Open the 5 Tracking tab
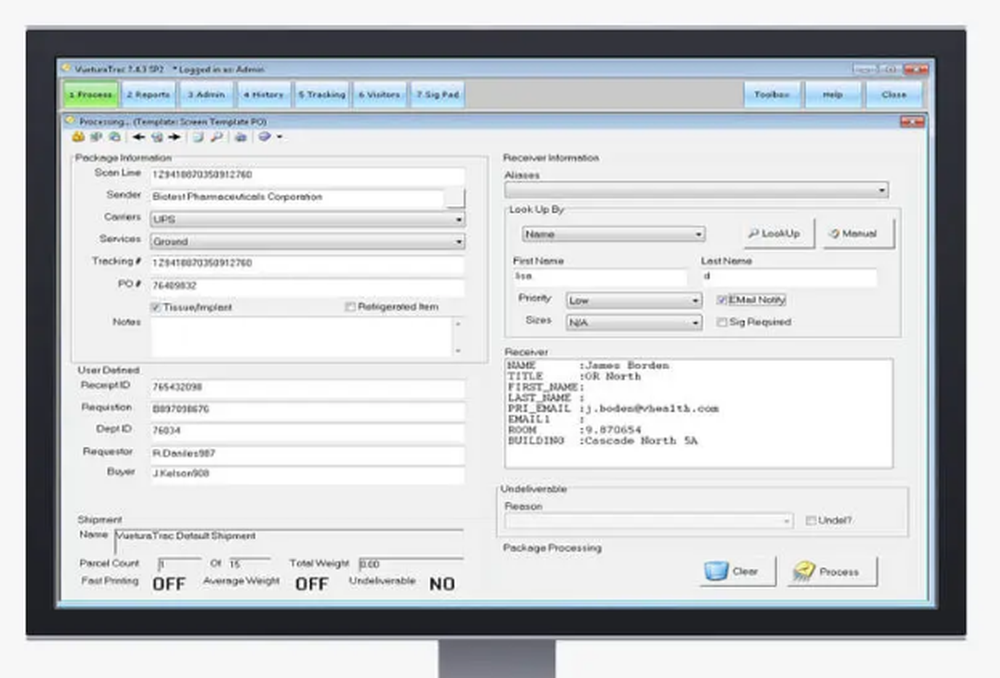Viewport: 1000px width, 678px height. (321, 94)
